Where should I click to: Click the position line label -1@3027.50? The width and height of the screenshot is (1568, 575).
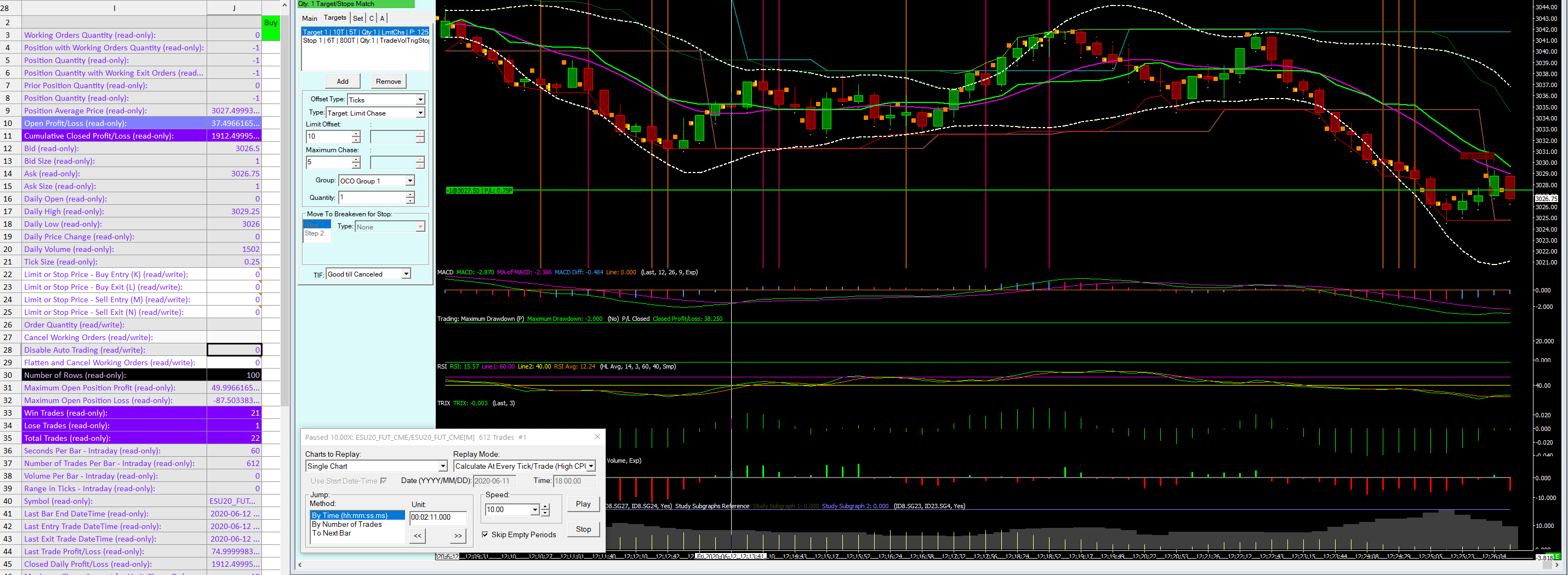[x=480, y=191]
